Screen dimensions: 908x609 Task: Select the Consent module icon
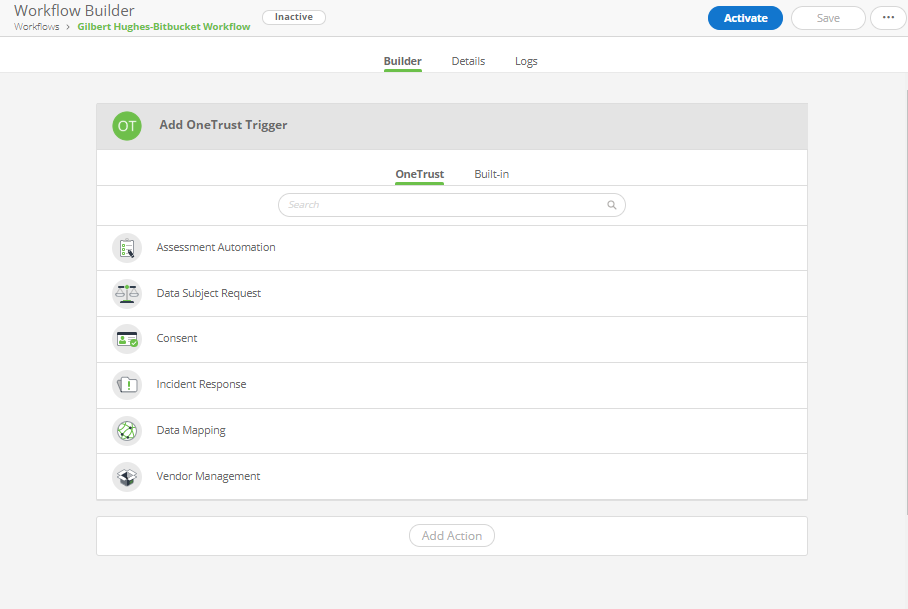click(x=127, y=339)
